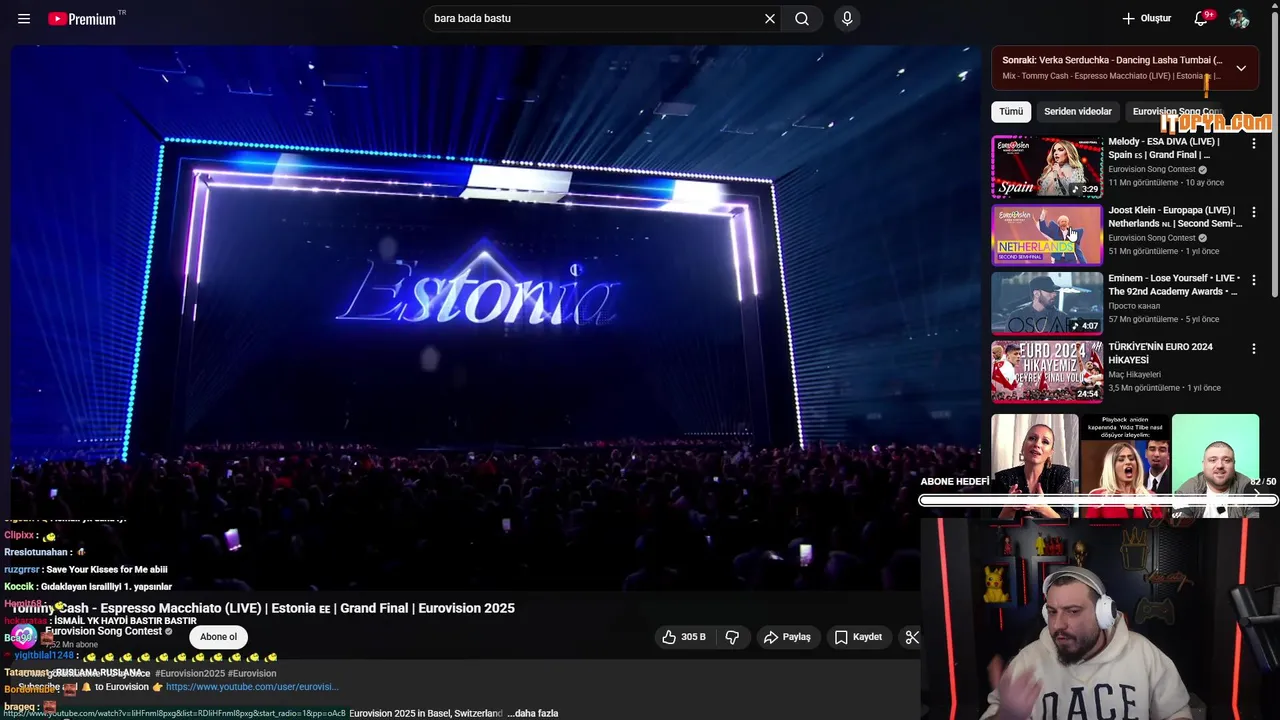Click the Kaydet save button
Image resolution: width=1280 pixels, height=720 pixels.
point(858,637)
